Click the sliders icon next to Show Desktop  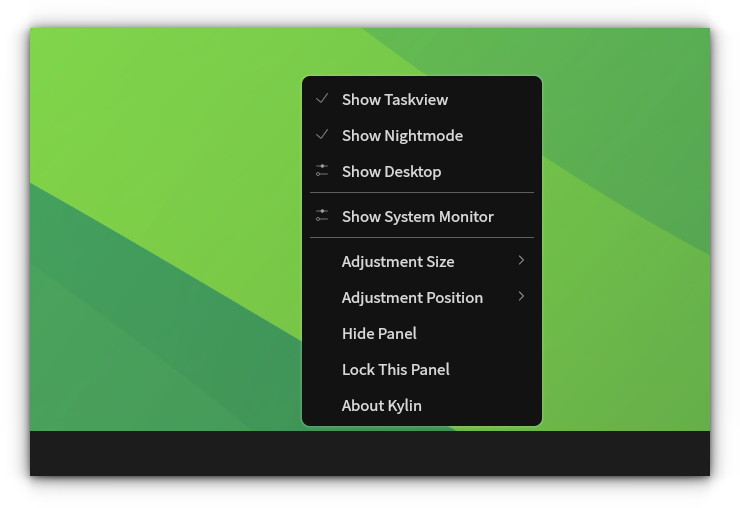(x=322, y=171)
